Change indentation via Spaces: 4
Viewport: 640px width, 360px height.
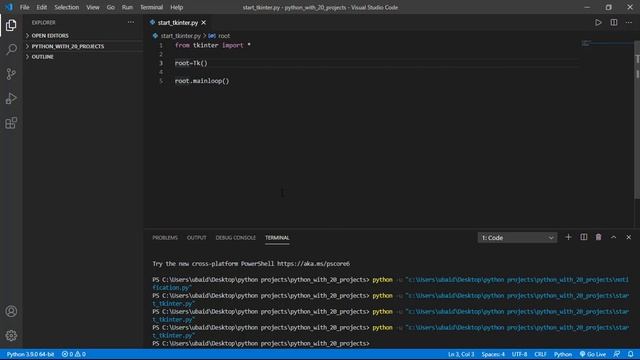[x=493, y=354]
